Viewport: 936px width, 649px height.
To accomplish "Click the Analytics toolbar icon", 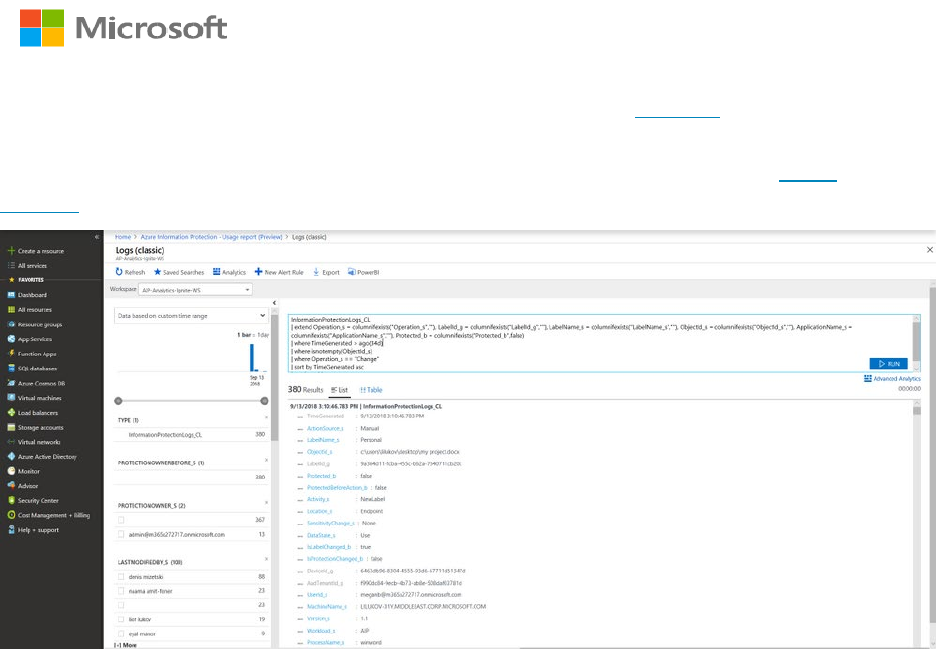I will 217,272.
